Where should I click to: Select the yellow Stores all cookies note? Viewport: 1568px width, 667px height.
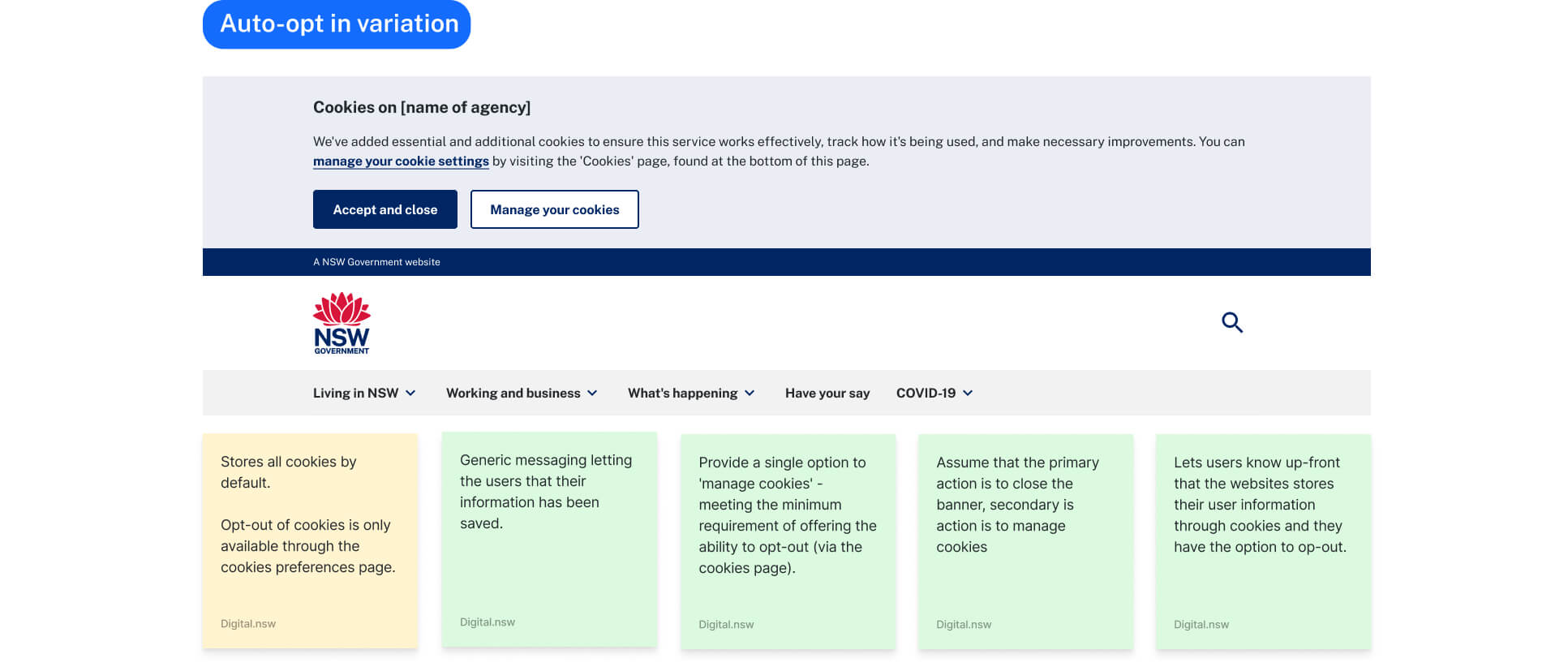click(x=310, y=540)
